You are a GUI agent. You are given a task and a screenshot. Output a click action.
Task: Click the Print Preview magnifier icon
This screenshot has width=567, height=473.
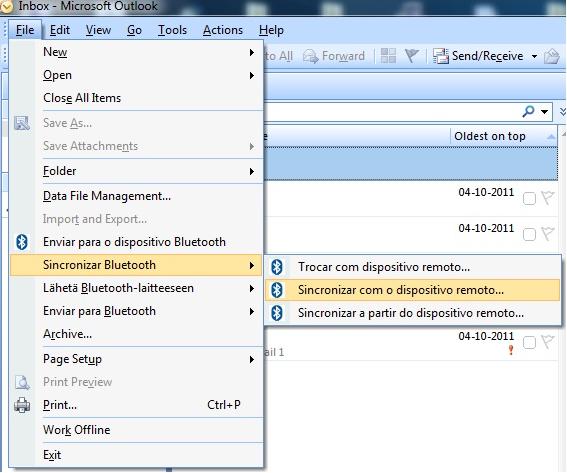[22, 382]
